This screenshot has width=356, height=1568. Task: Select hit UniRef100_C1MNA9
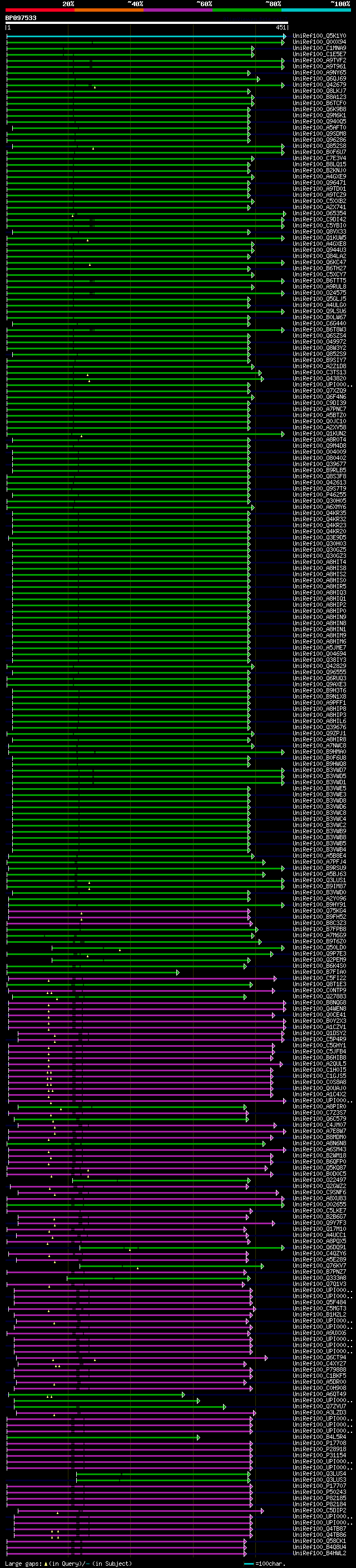pyautogui.click(x=319, y=48)
